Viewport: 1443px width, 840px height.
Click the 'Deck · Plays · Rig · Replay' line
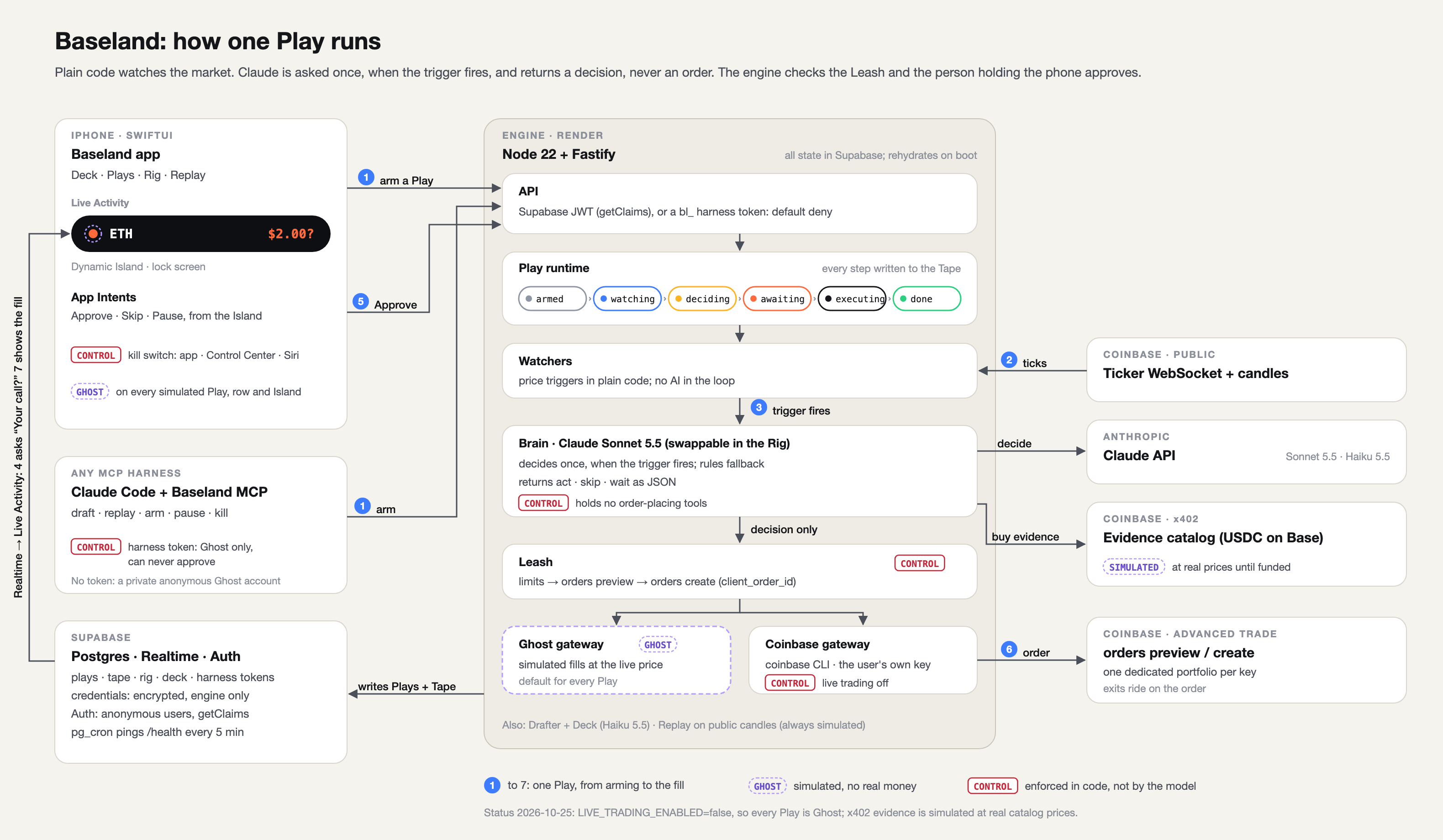coord(138,175)
